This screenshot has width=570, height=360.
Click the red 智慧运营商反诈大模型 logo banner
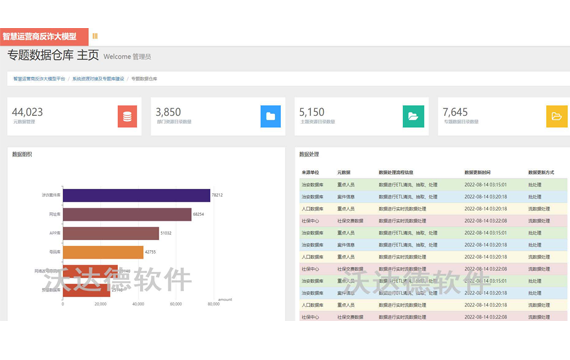click(x=44, y=37)
